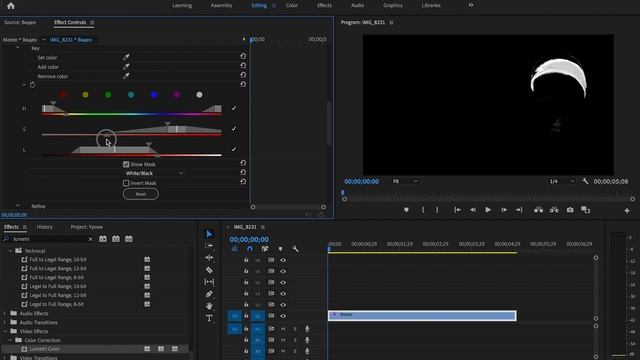Pick Remove color eyedropper
The height and width of the screenshot is (360, 640).
tap(126, 76)
